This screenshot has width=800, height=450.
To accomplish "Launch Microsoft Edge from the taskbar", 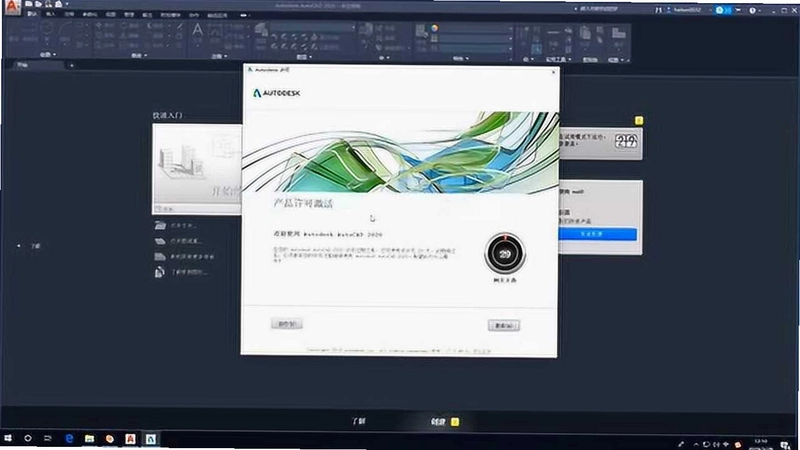I will (69, 438).
